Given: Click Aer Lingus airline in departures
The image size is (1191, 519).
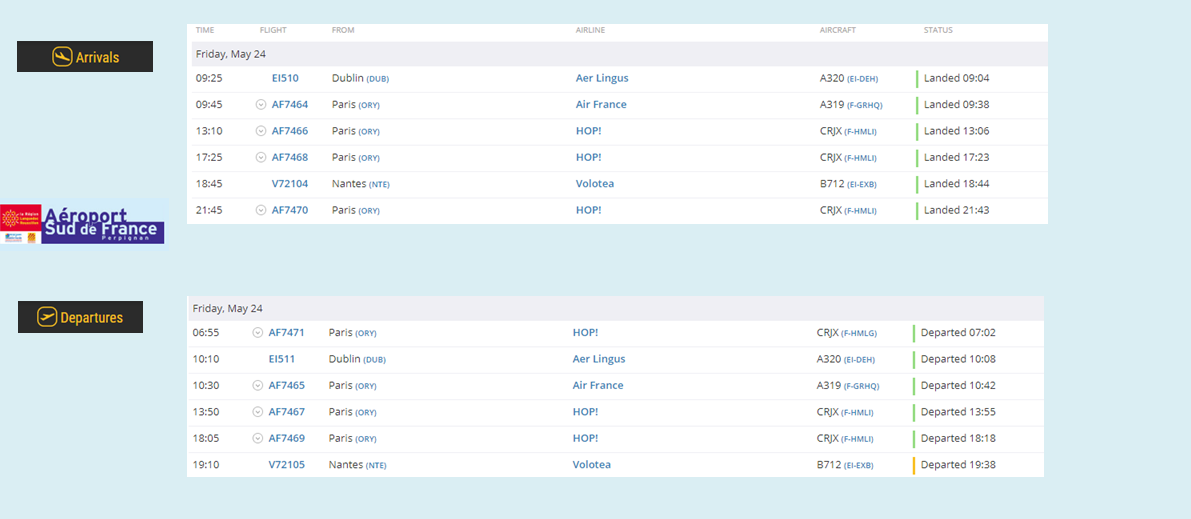Looking at the screenshot, I should pos(599,359).
